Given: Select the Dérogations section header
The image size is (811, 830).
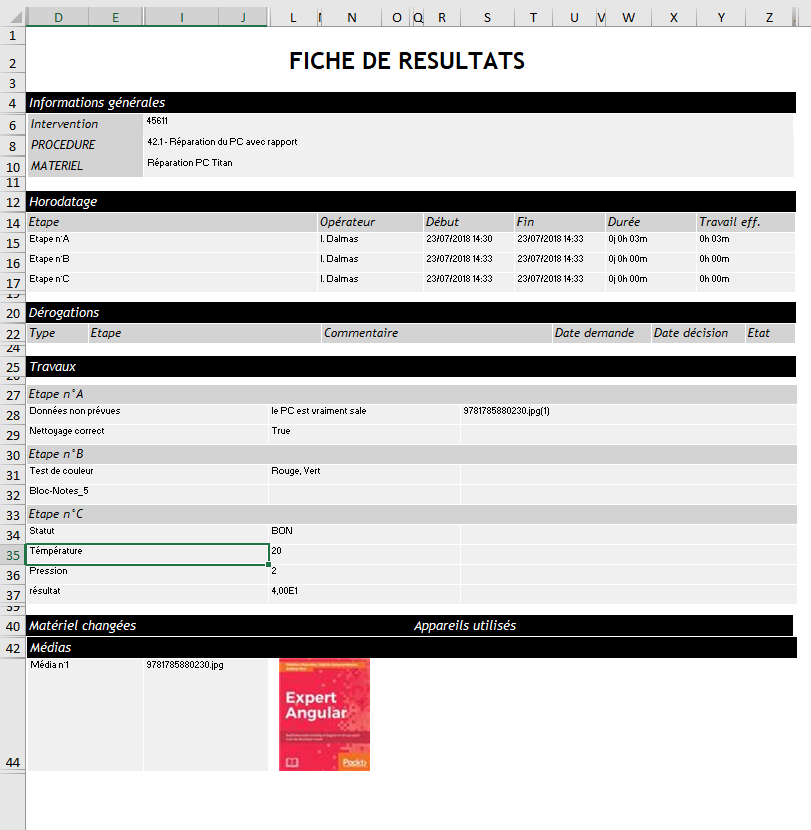Looking at the screenshot, I should [x=411, y=313].
